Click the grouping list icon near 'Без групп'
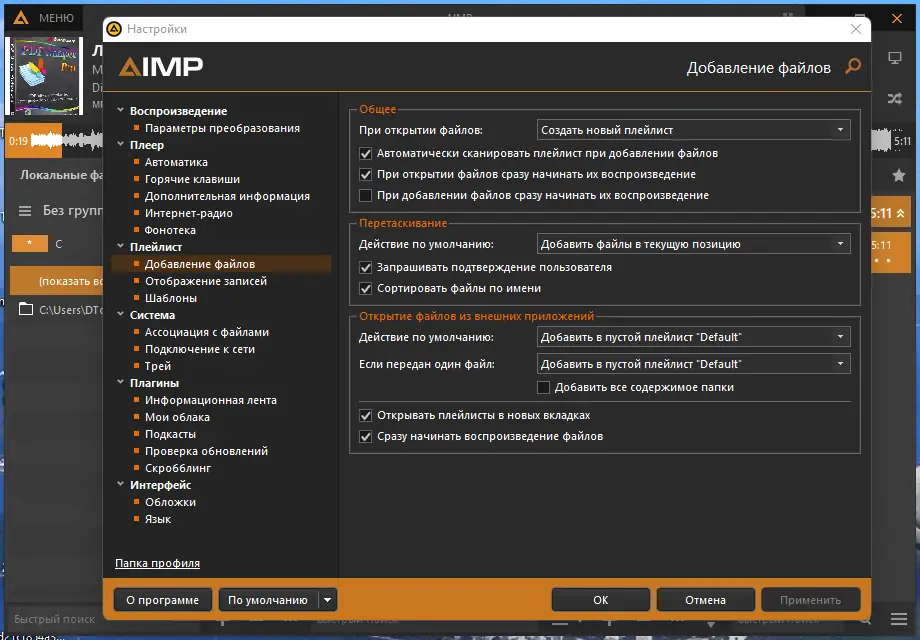 (x=25, y=210)
